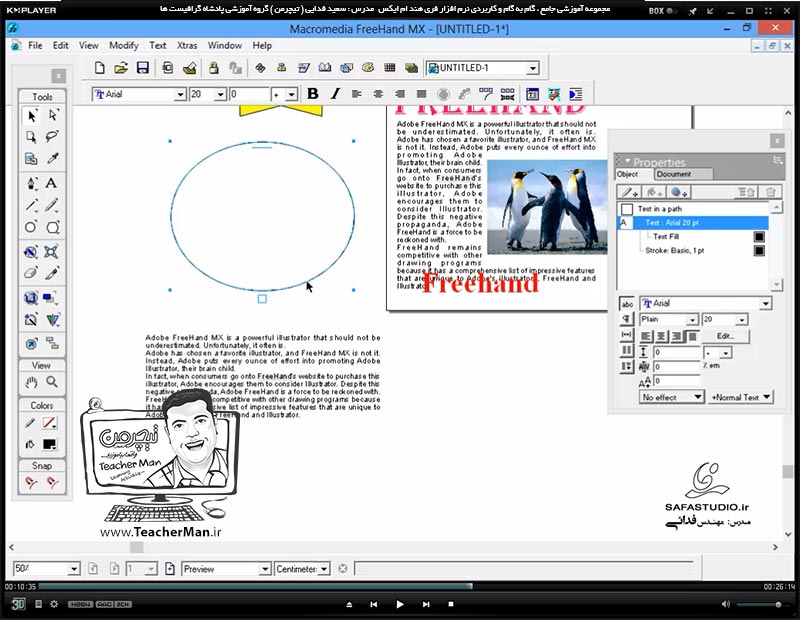Select the Ellipse tool
This screenshot has height=621, width=800.
click(x=31, y=227)
